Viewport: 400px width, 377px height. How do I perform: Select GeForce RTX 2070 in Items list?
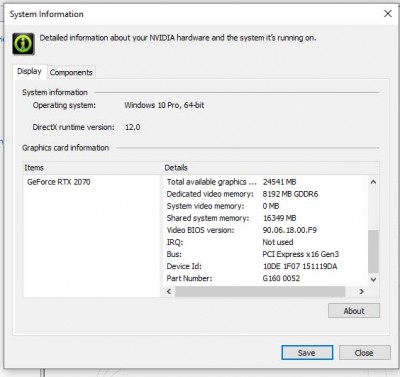click(59, 182)
